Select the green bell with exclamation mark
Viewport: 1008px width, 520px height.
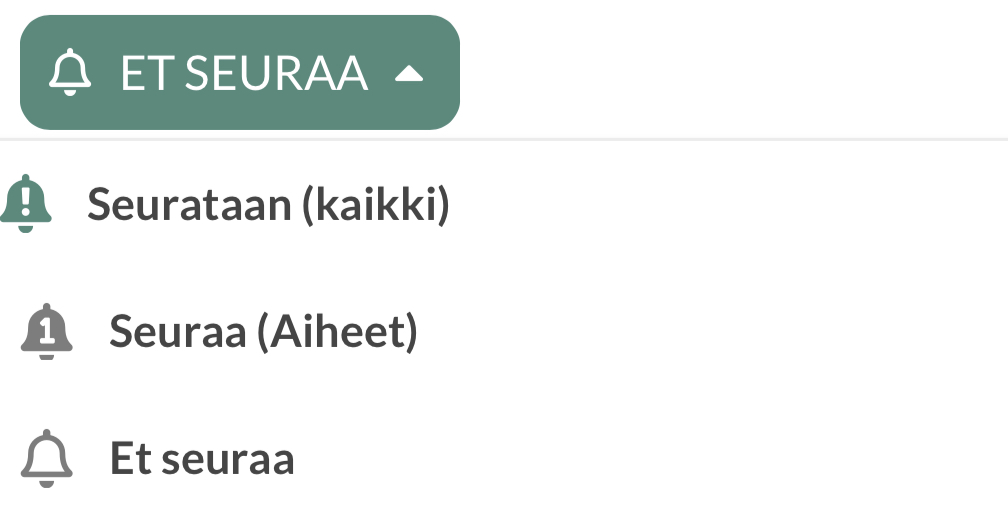click(x=26, y=204)
